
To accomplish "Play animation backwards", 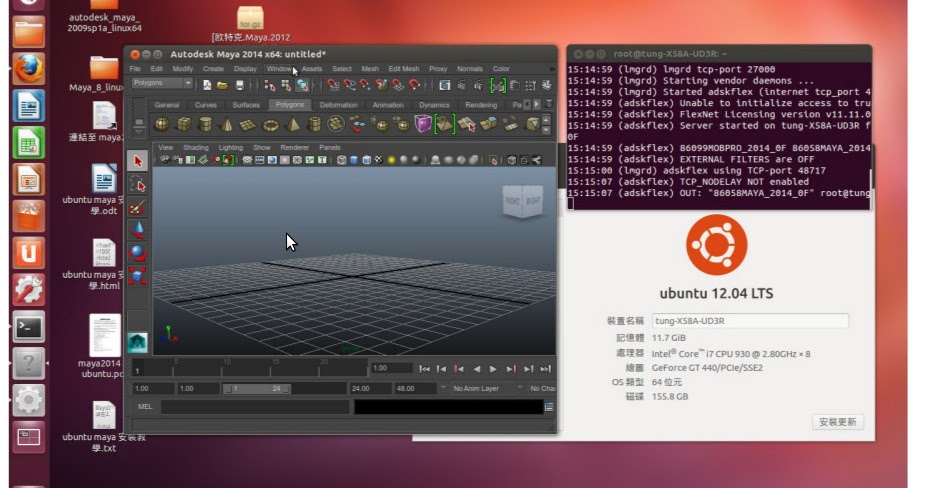I will pos(476,369).
